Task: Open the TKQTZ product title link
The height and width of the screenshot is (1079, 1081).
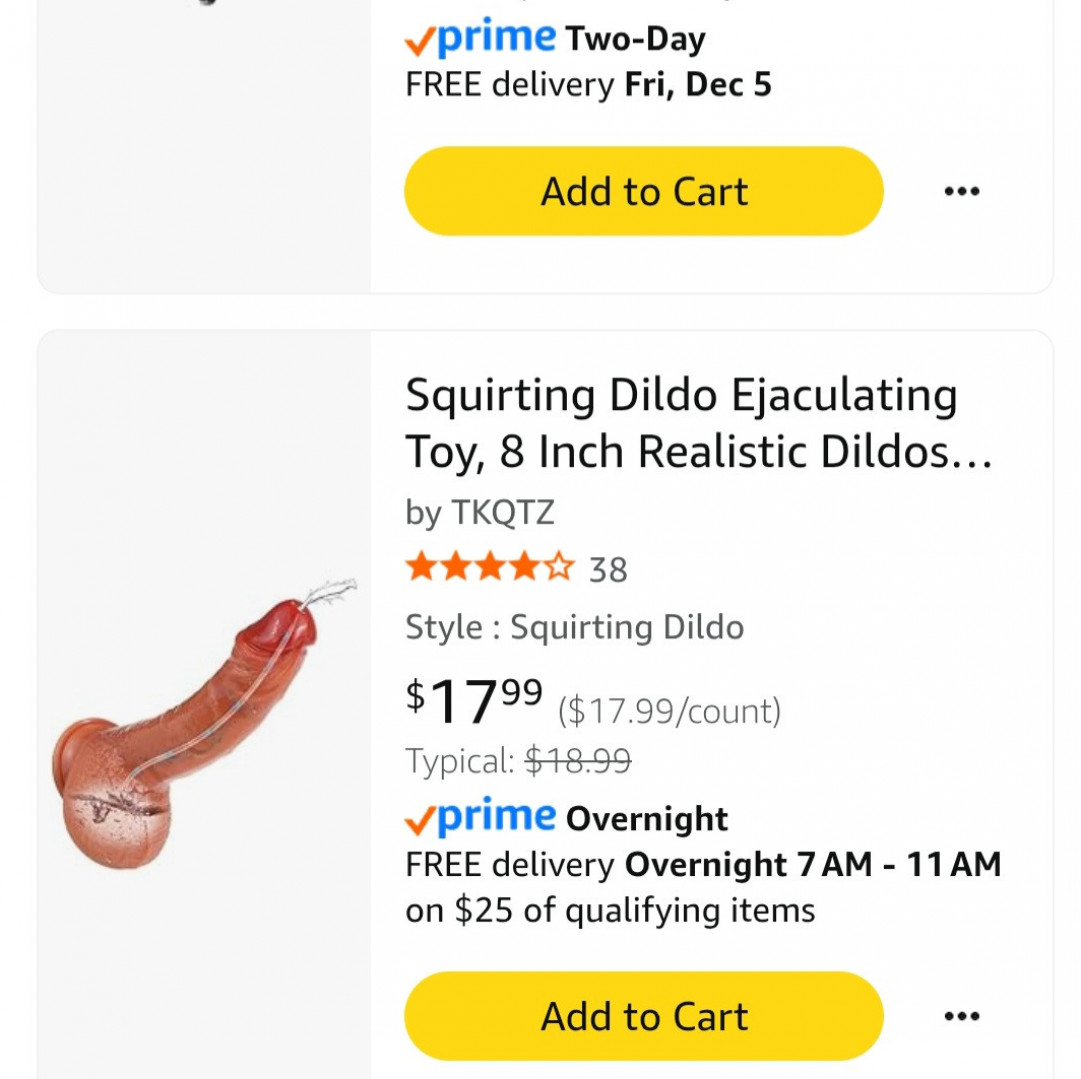Action: (x=680, y=422)
